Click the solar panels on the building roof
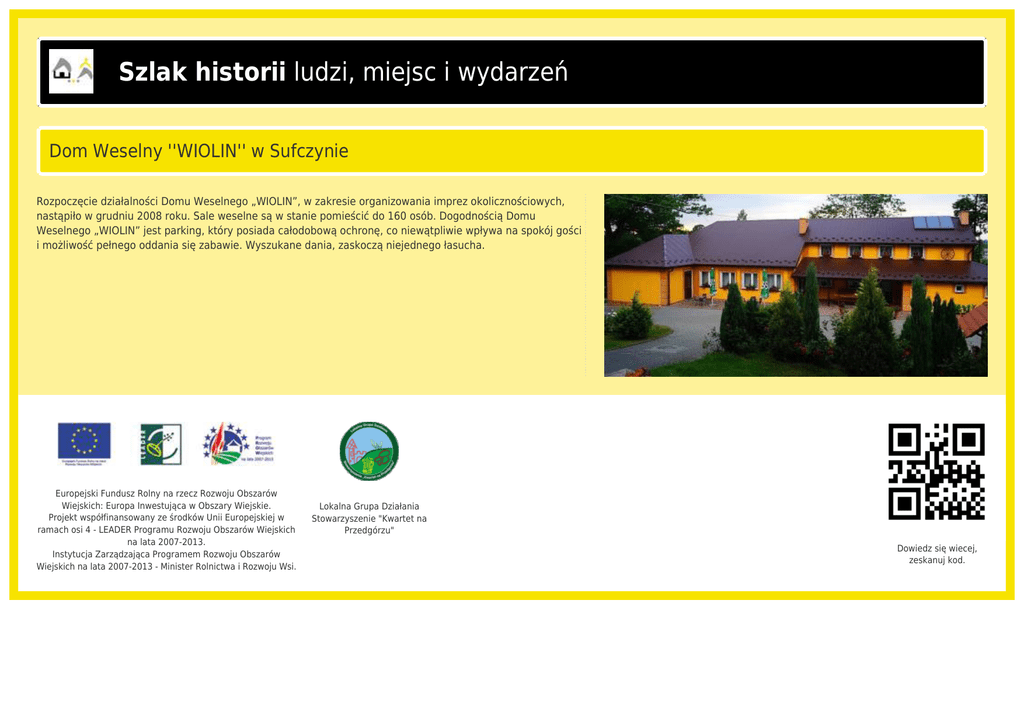 933,222
